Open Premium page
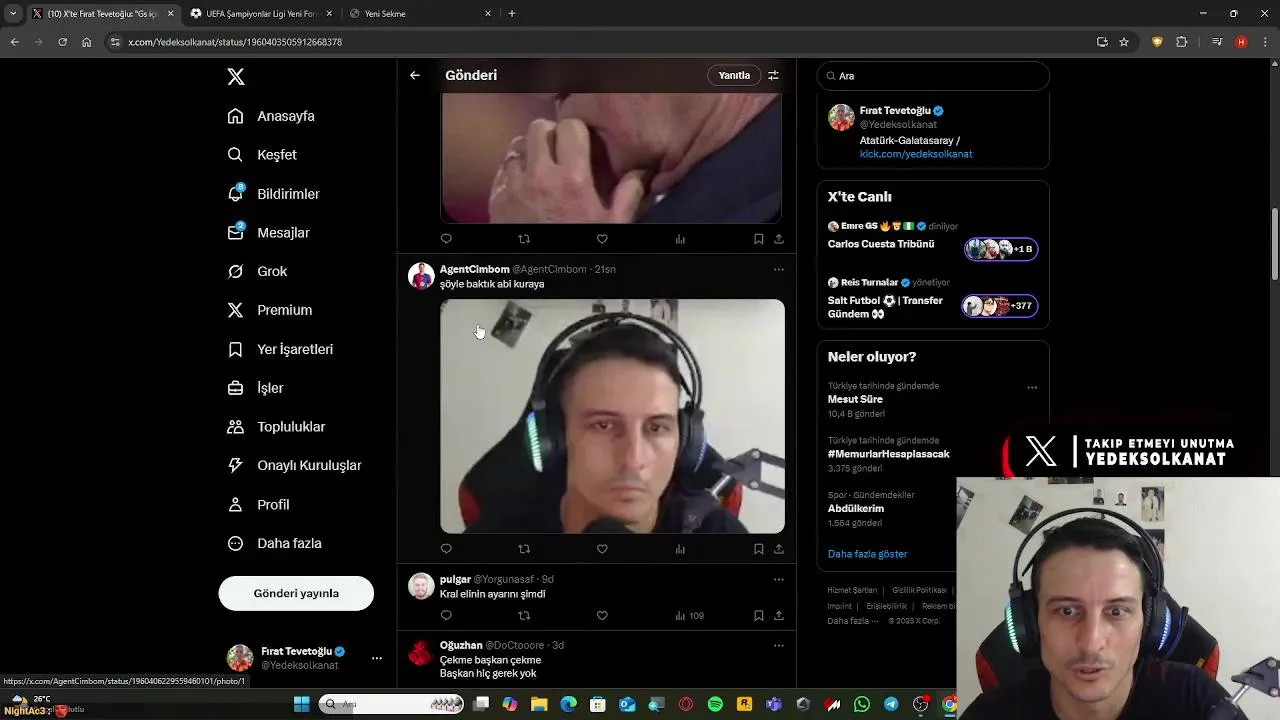This screenshot has width=1280, height=720. [270, 310]
